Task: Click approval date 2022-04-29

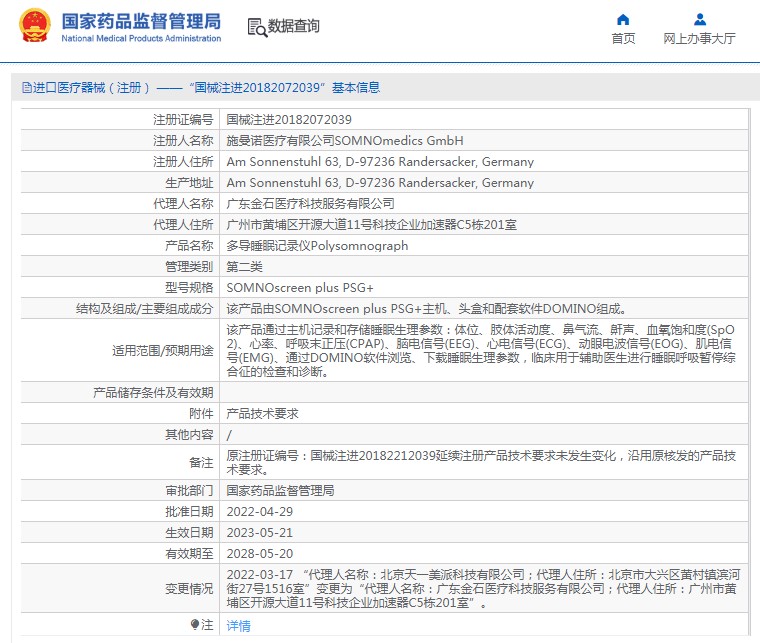Action: coord(260,512)
